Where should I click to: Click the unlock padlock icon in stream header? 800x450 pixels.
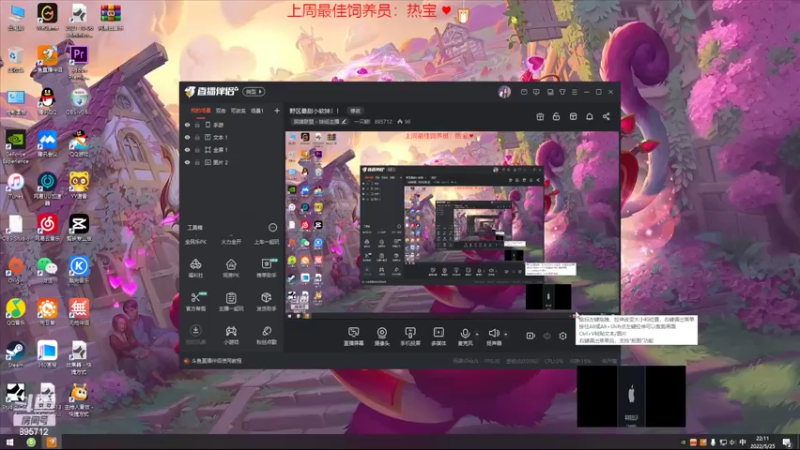[556, 117]
